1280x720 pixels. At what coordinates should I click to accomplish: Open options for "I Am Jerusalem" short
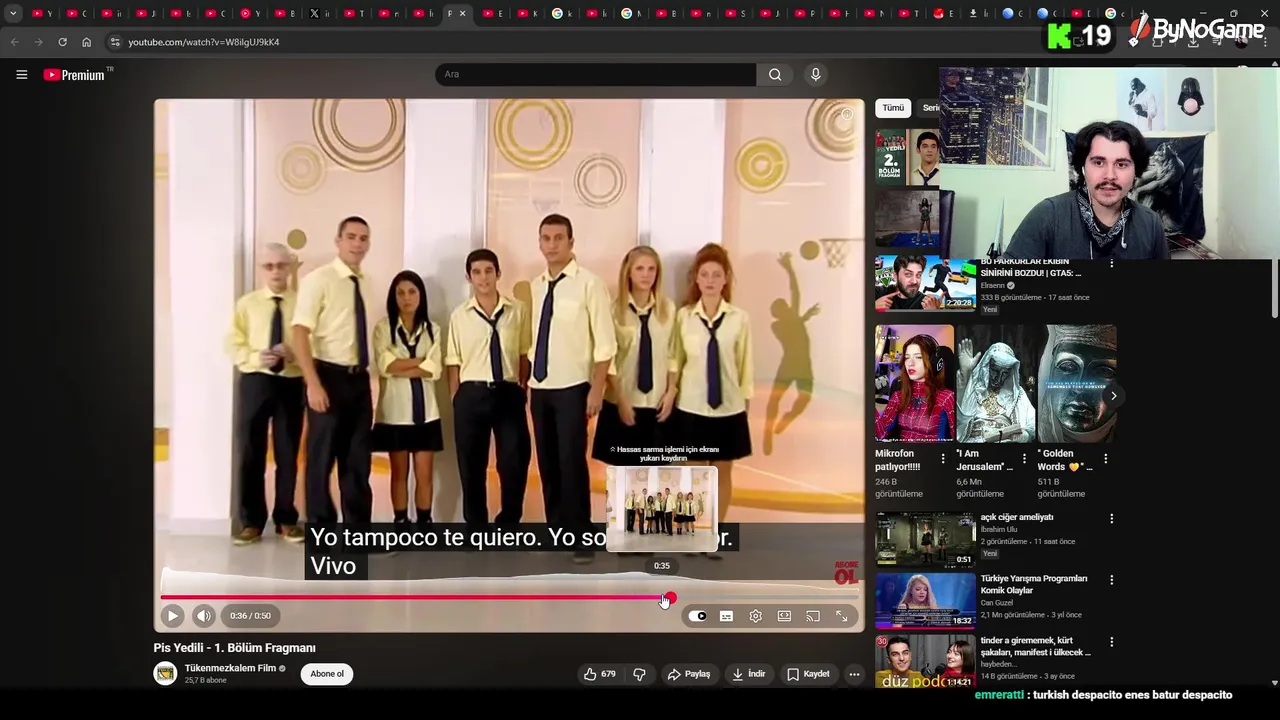click(1023, 458)
